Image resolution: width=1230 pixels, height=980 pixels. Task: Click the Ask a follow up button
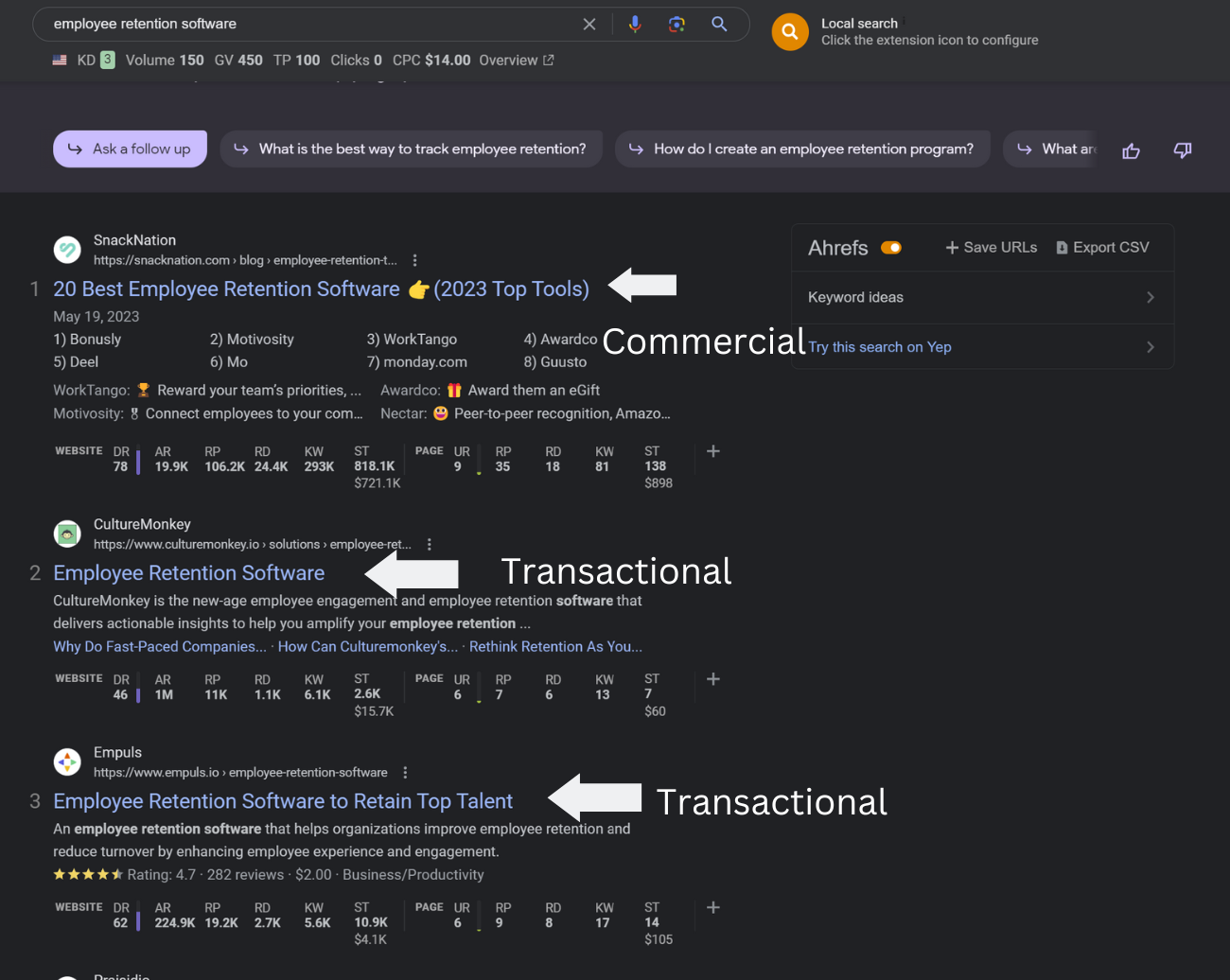(x=130, y=149)
